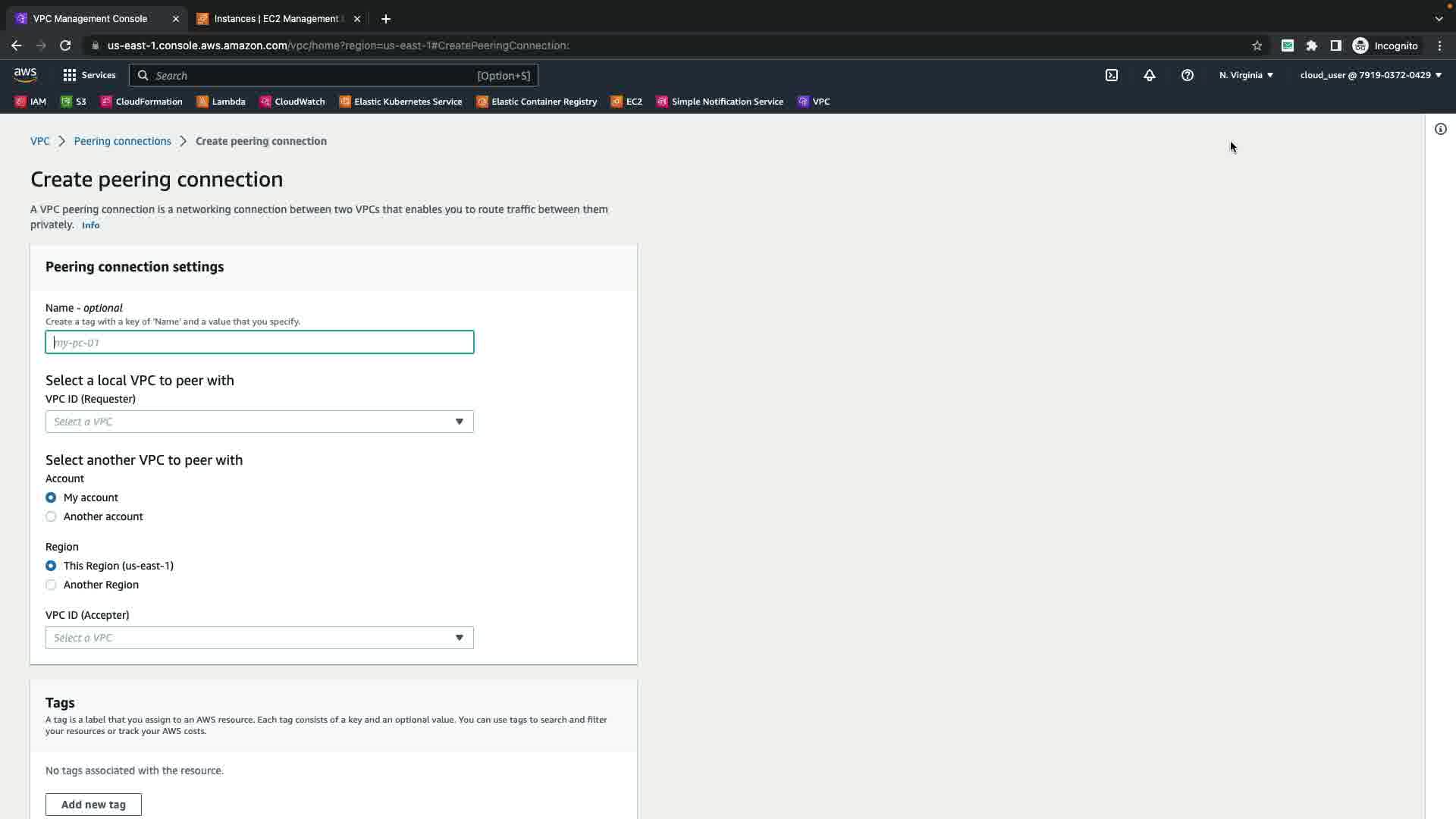The width and height of the screenshot is (1456, 819).
Task: Click the help question mark icon
Action: click(1188, 75)
